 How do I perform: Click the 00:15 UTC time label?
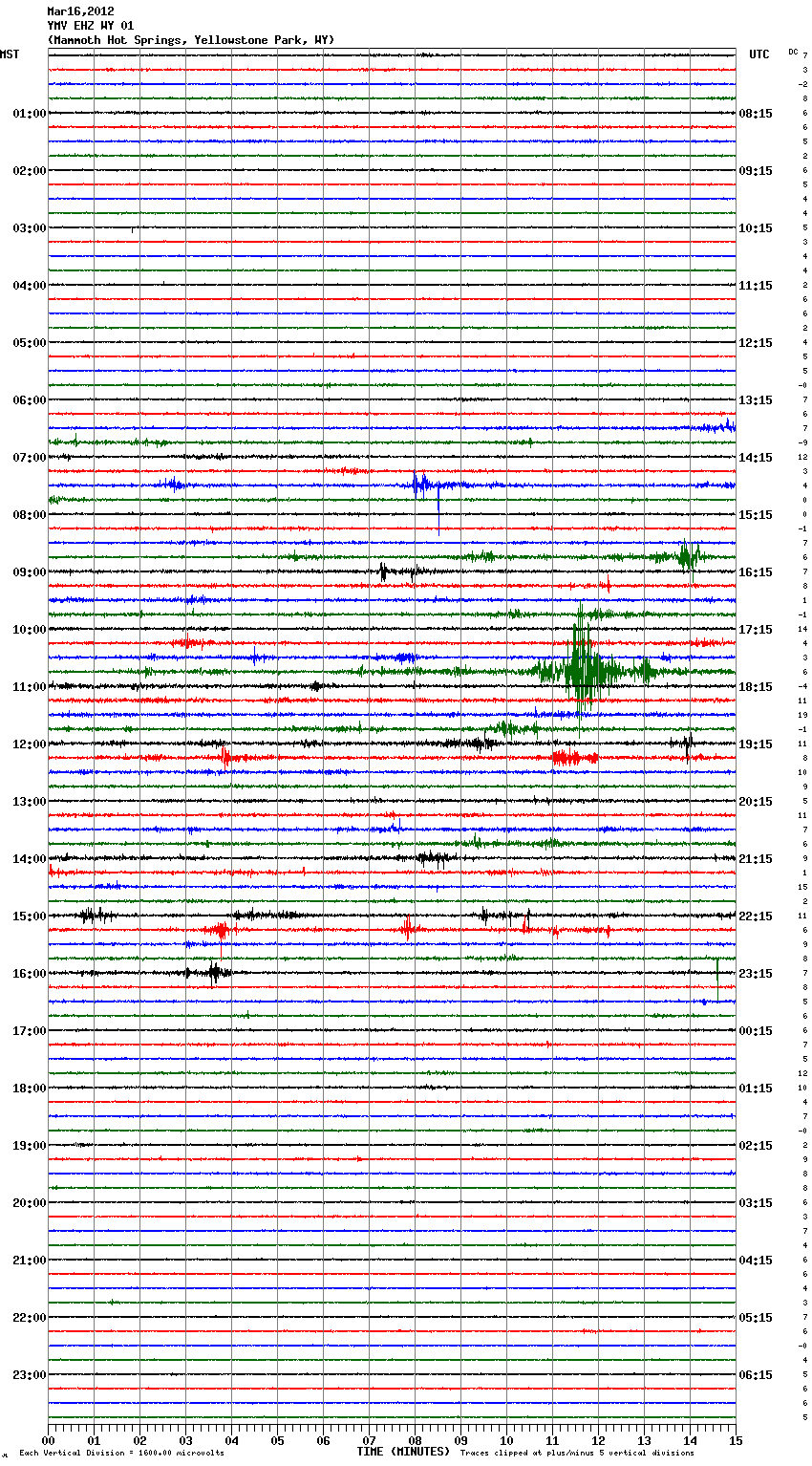(x=756, y=1031)
